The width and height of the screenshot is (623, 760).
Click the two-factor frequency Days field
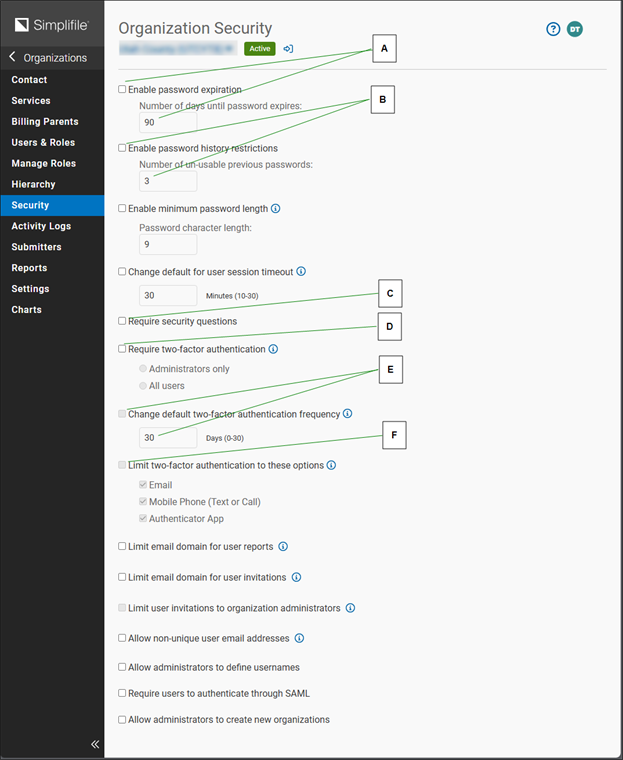click(x=168, y=438)
